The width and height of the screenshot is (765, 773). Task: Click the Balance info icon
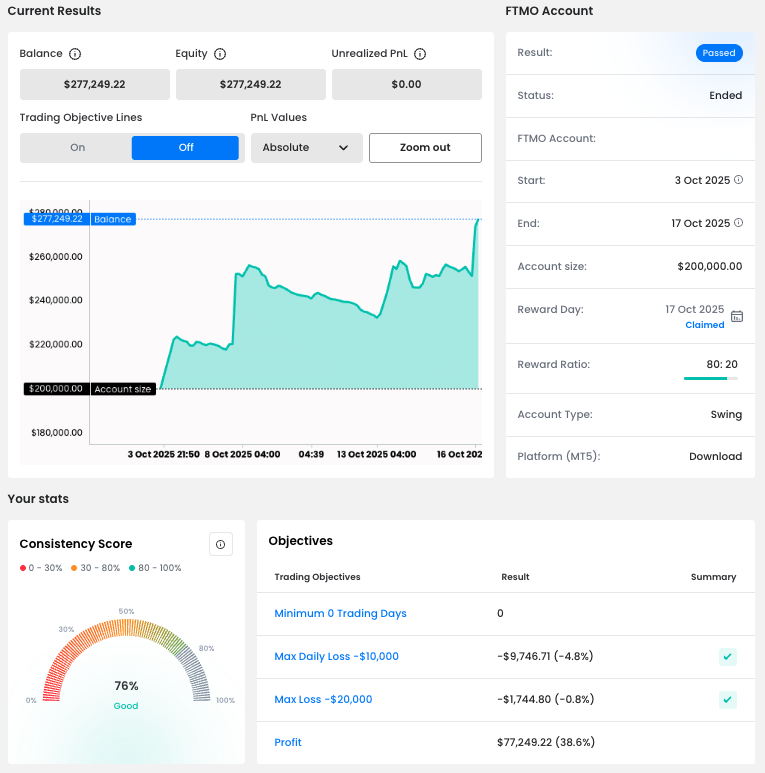[x=75, y=54]
